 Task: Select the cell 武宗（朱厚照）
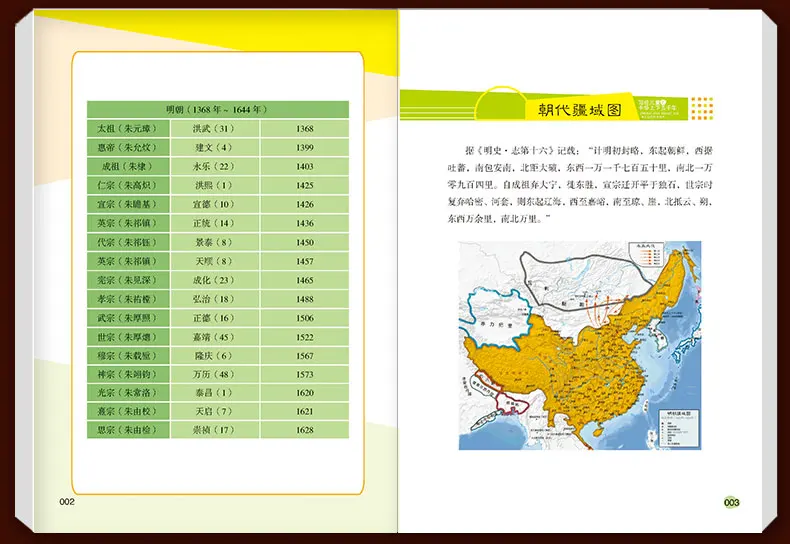click(x=128, y=318)
